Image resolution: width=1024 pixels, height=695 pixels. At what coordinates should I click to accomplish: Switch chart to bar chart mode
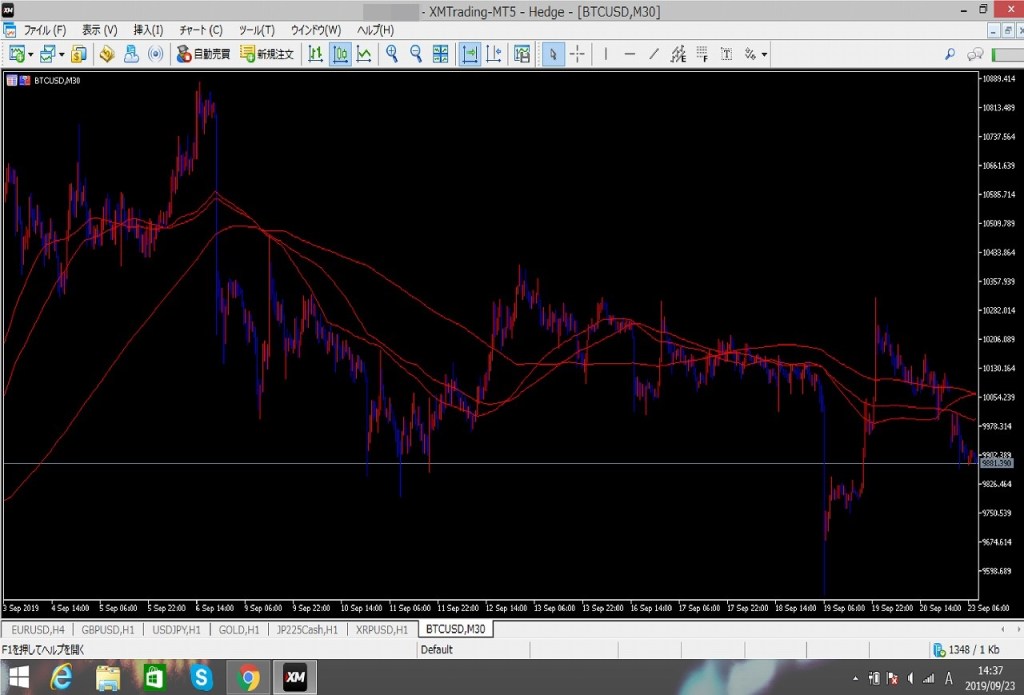point(316,54)
